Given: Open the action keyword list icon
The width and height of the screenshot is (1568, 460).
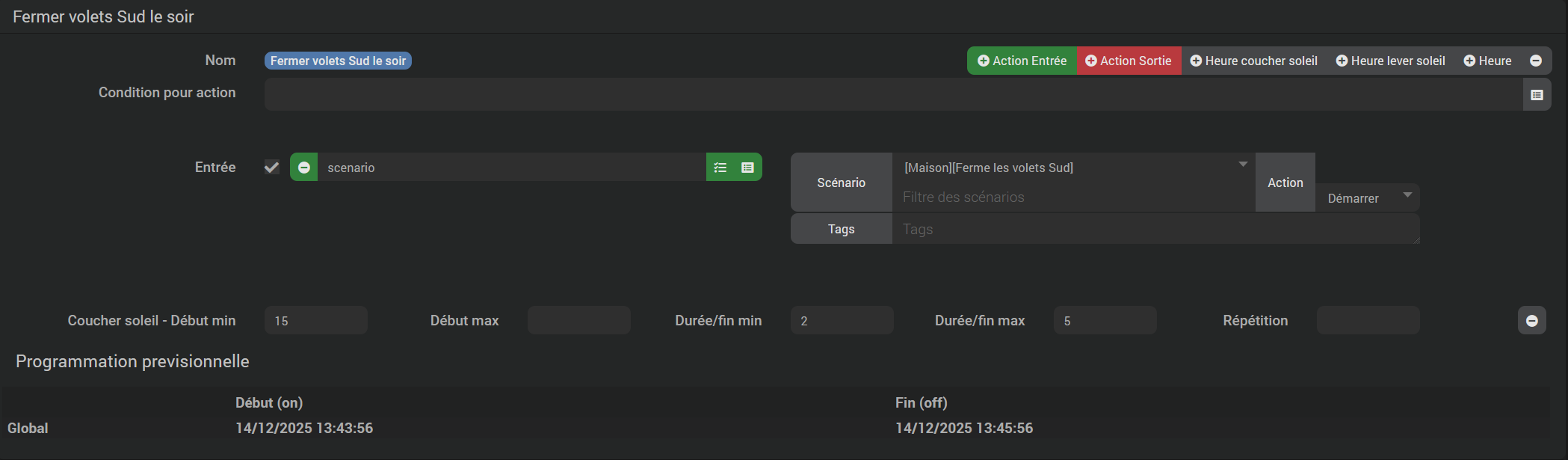Looking at the screenshot, I should click(720, 167).
